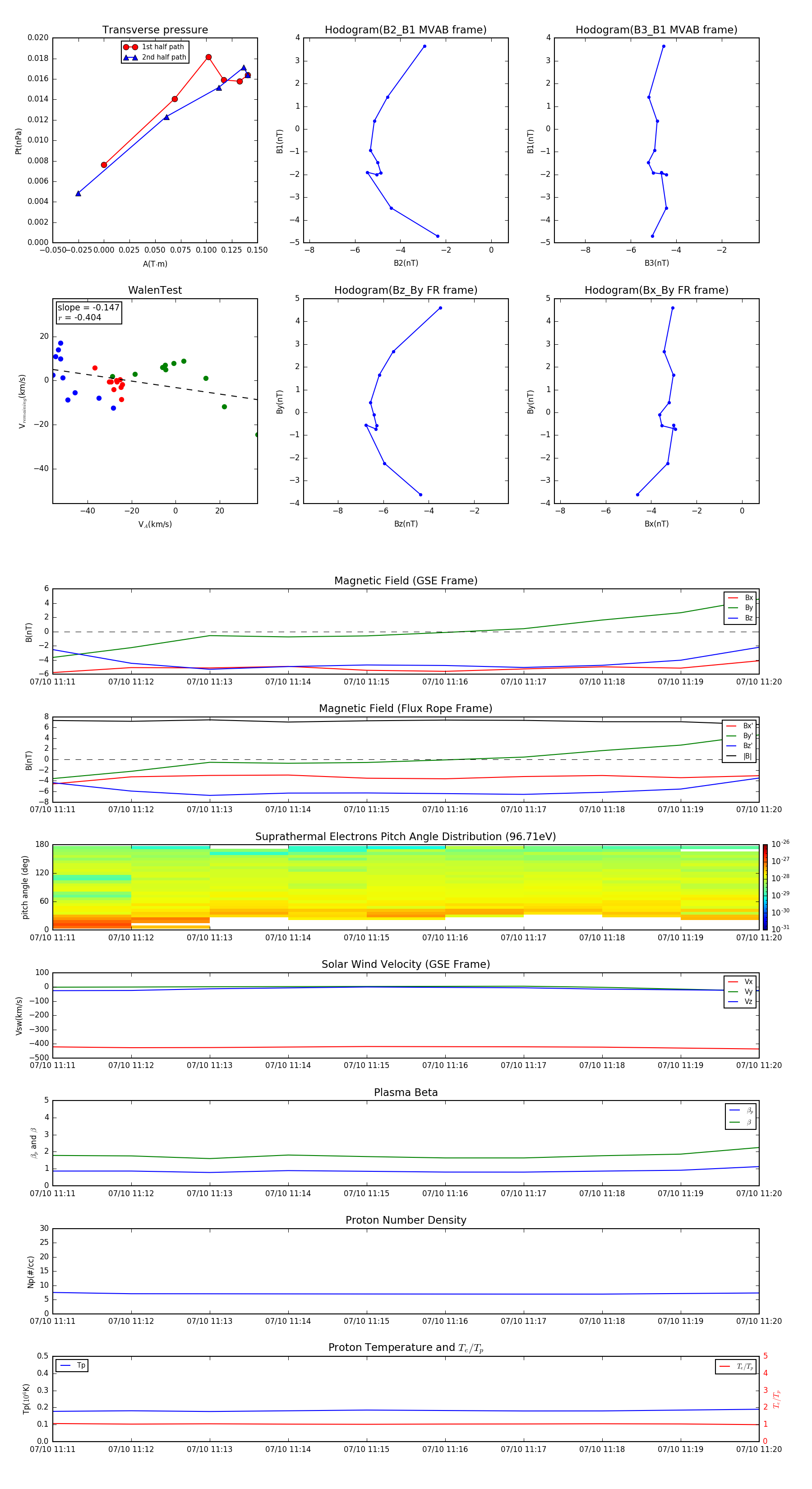
Task: Click the "pitch angle (deg)" axis label
Action: tap(25, 887)
